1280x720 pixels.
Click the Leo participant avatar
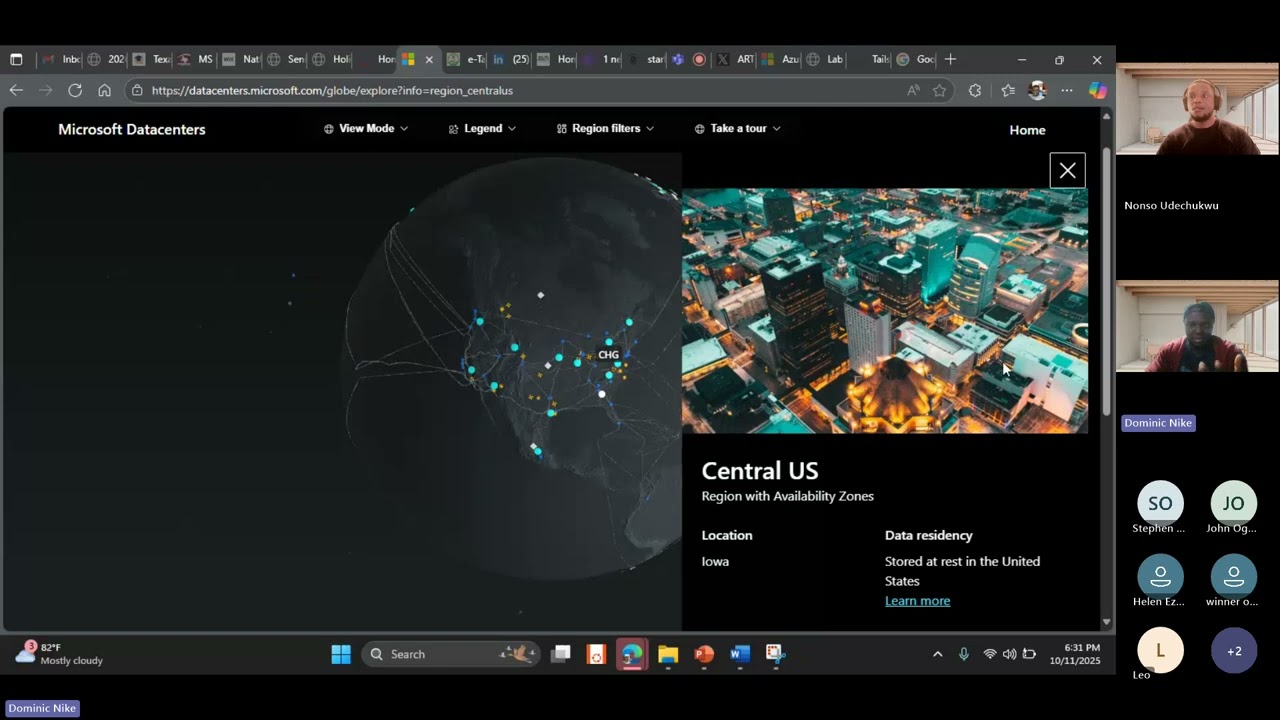click(x=1160, y=650)
